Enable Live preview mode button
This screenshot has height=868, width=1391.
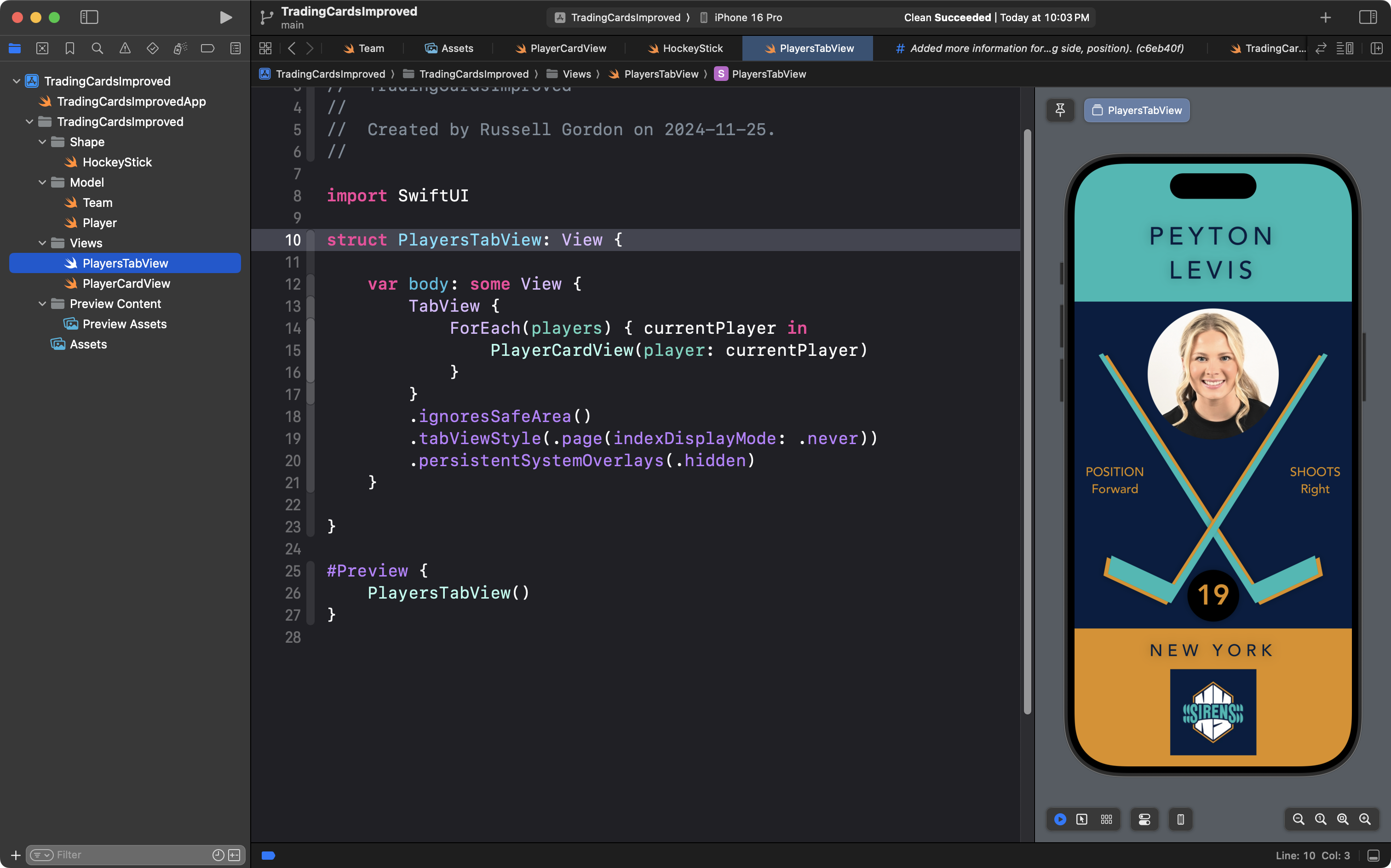[1060, 819]
